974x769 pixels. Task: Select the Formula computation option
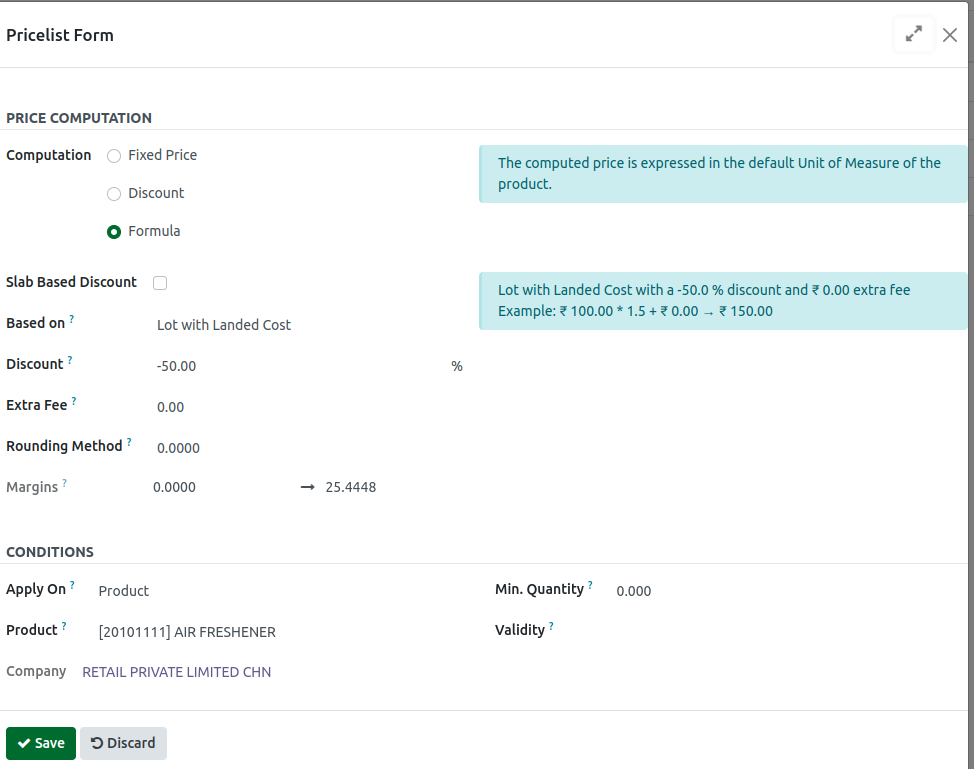pyautogui.click(x=113, y=231)
